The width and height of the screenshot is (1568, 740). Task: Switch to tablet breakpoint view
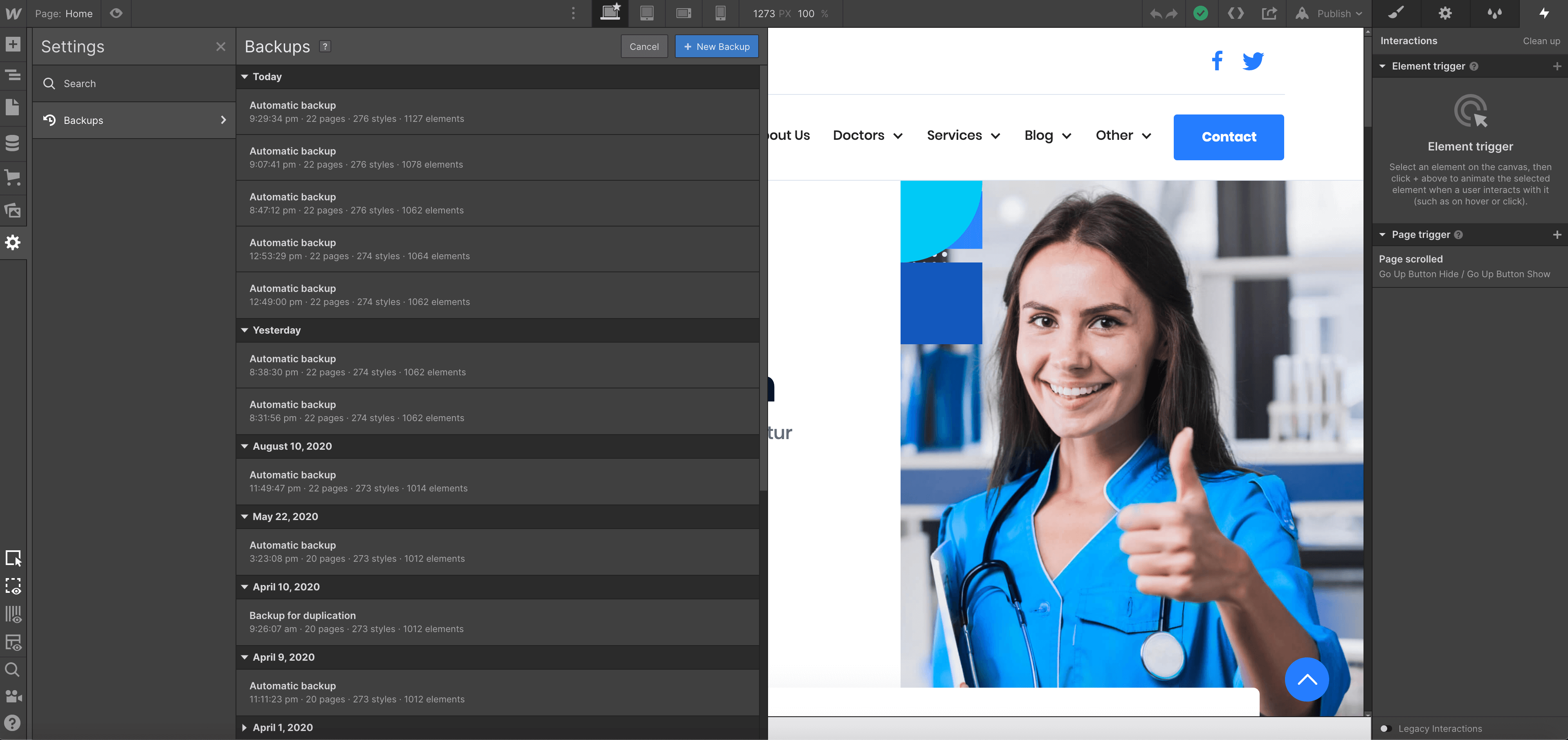coord(647,13)
